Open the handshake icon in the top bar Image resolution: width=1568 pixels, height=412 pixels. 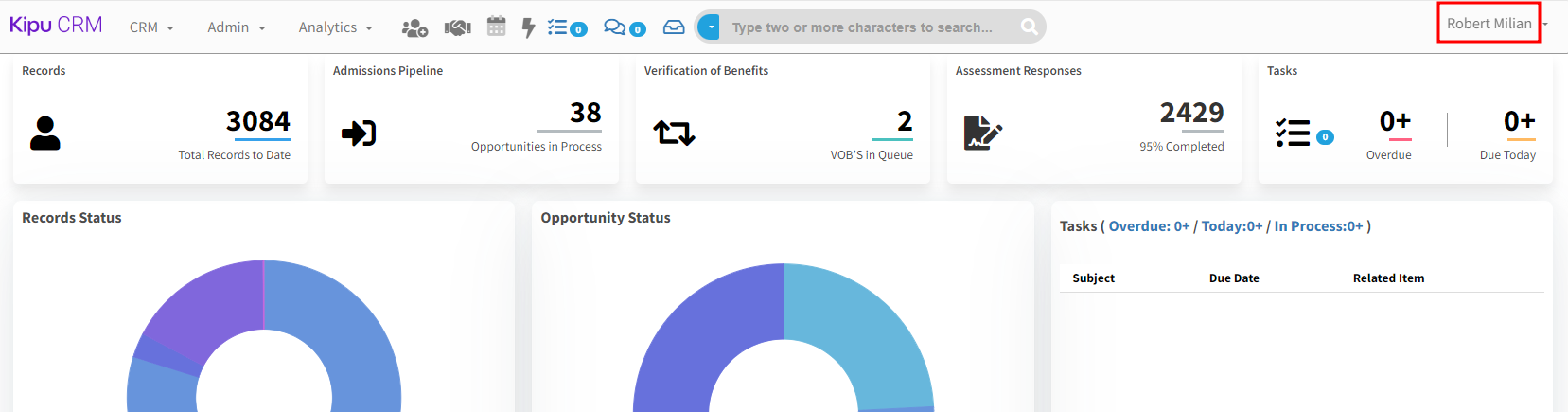pyautogui.click(x=457, y=27)
